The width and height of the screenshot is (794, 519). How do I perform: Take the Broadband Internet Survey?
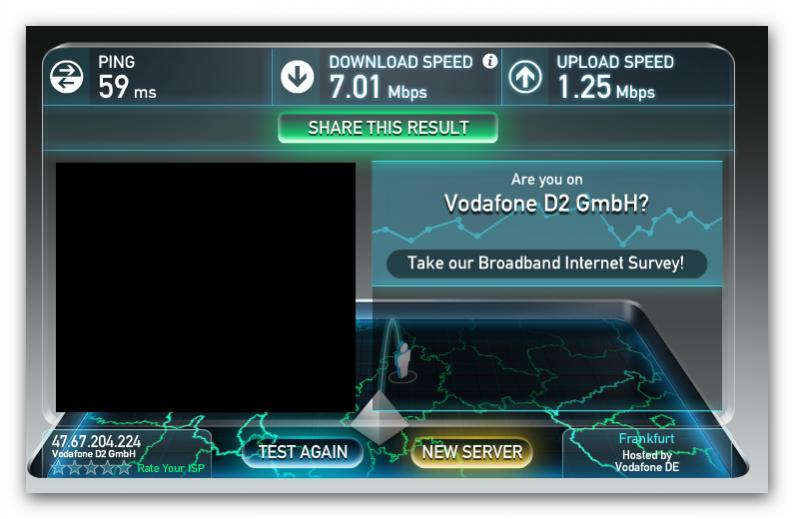coord(546,263)
